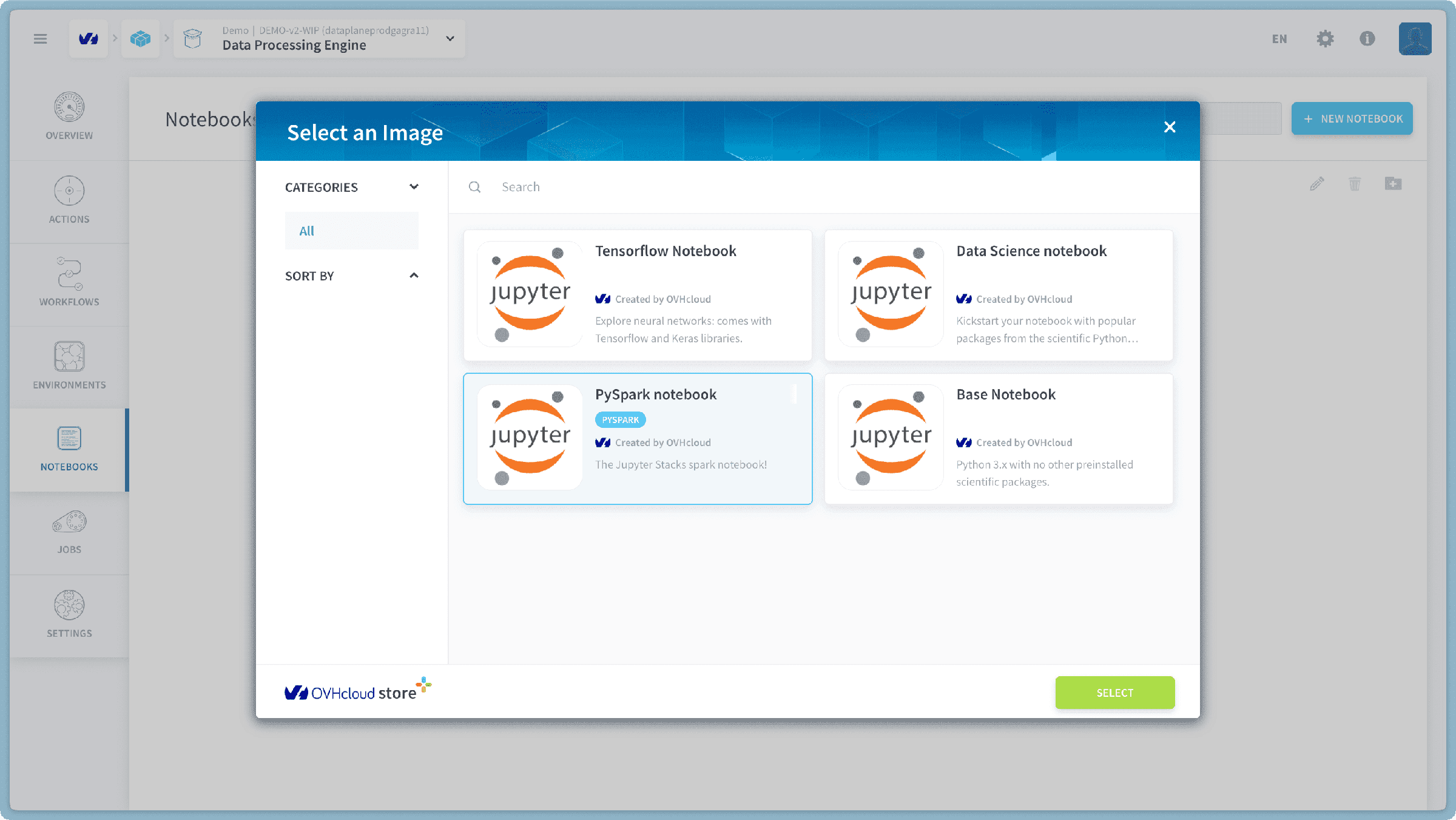
Task: Click the Tensorflow Notebook description text
Action: coord(684,330)
